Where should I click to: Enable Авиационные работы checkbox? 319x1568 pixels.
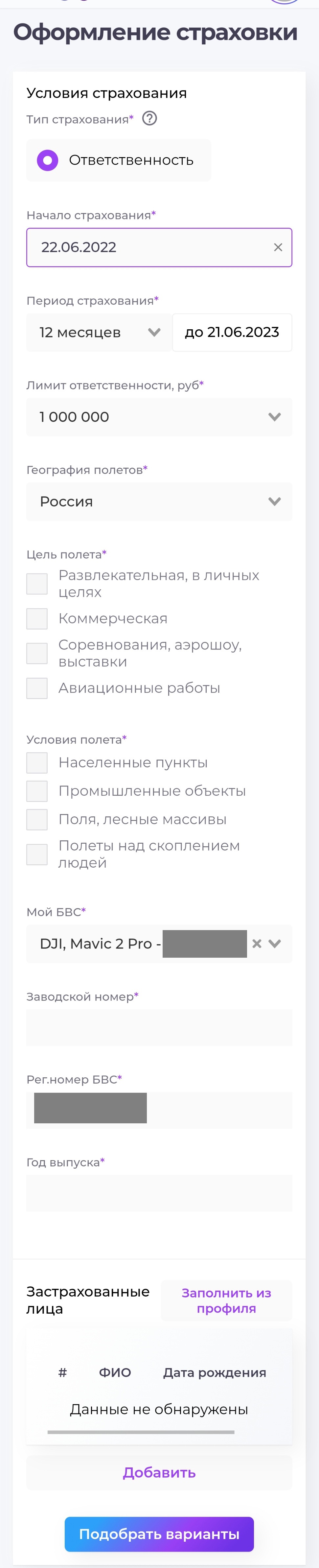[x=37, y=688]
